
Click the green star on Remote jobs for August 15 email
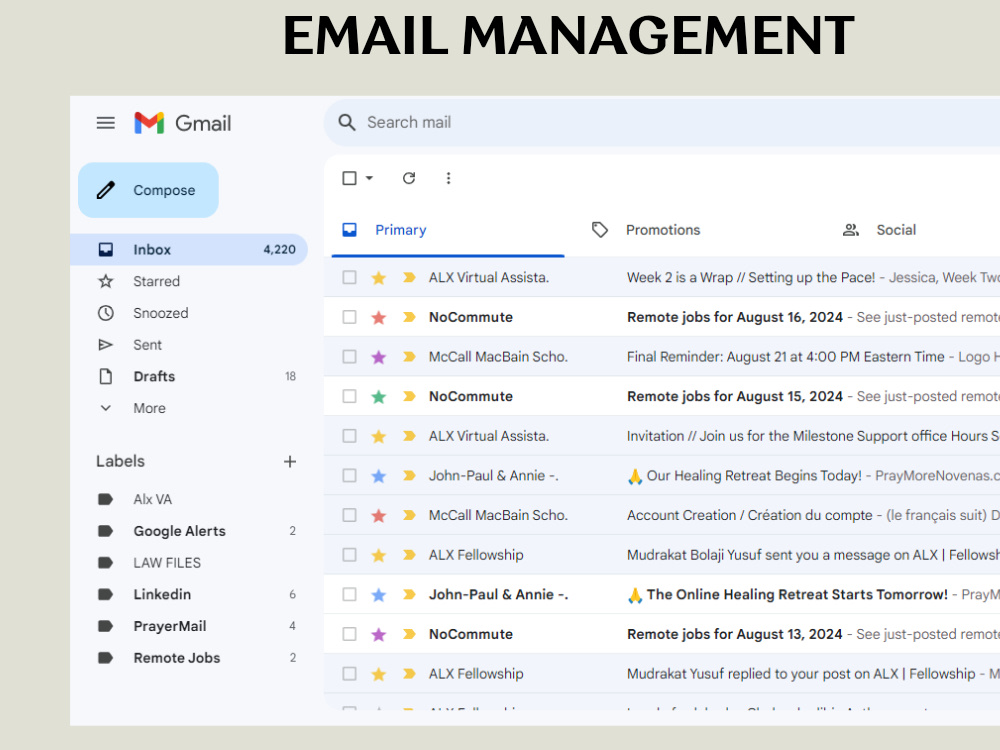pos(379,396)
